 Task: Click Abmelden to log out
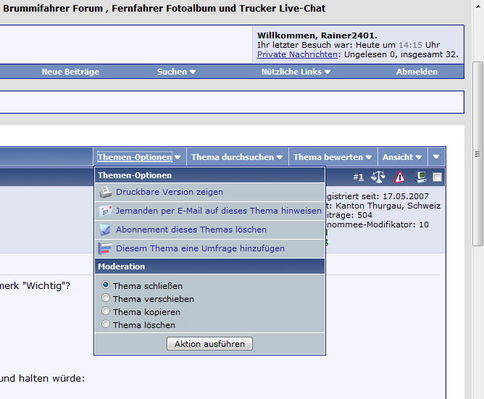[417, 72]
